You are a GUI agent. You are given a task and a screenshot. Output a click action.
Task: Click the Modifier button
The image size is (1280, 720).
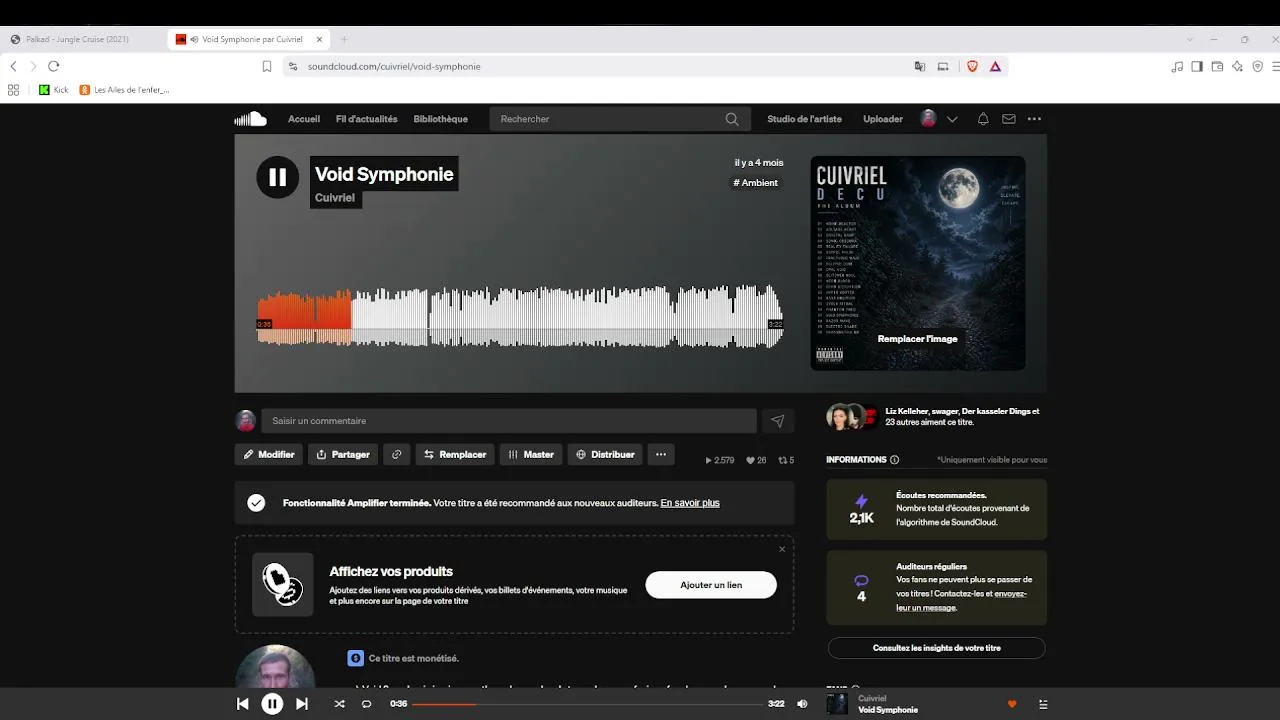[269, 454]
